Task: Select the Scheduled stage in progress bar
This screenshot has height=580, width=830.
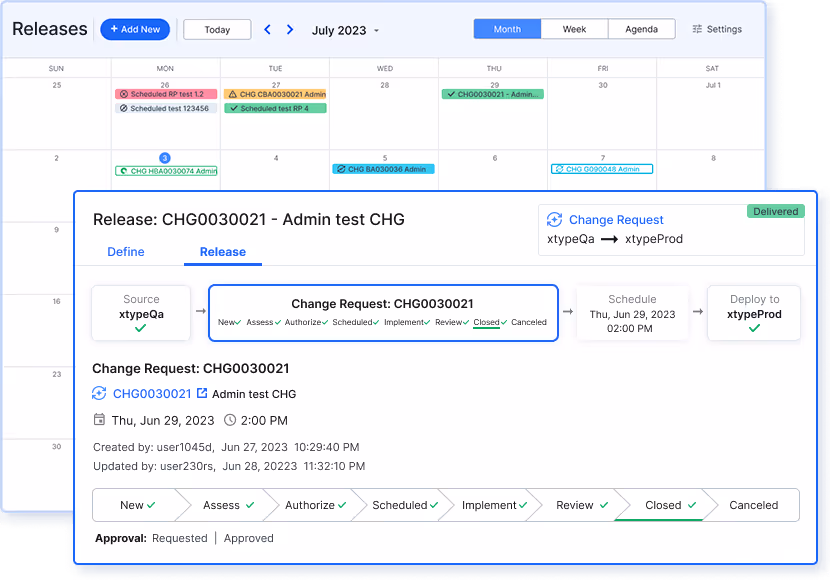Action: click(405, 505)
